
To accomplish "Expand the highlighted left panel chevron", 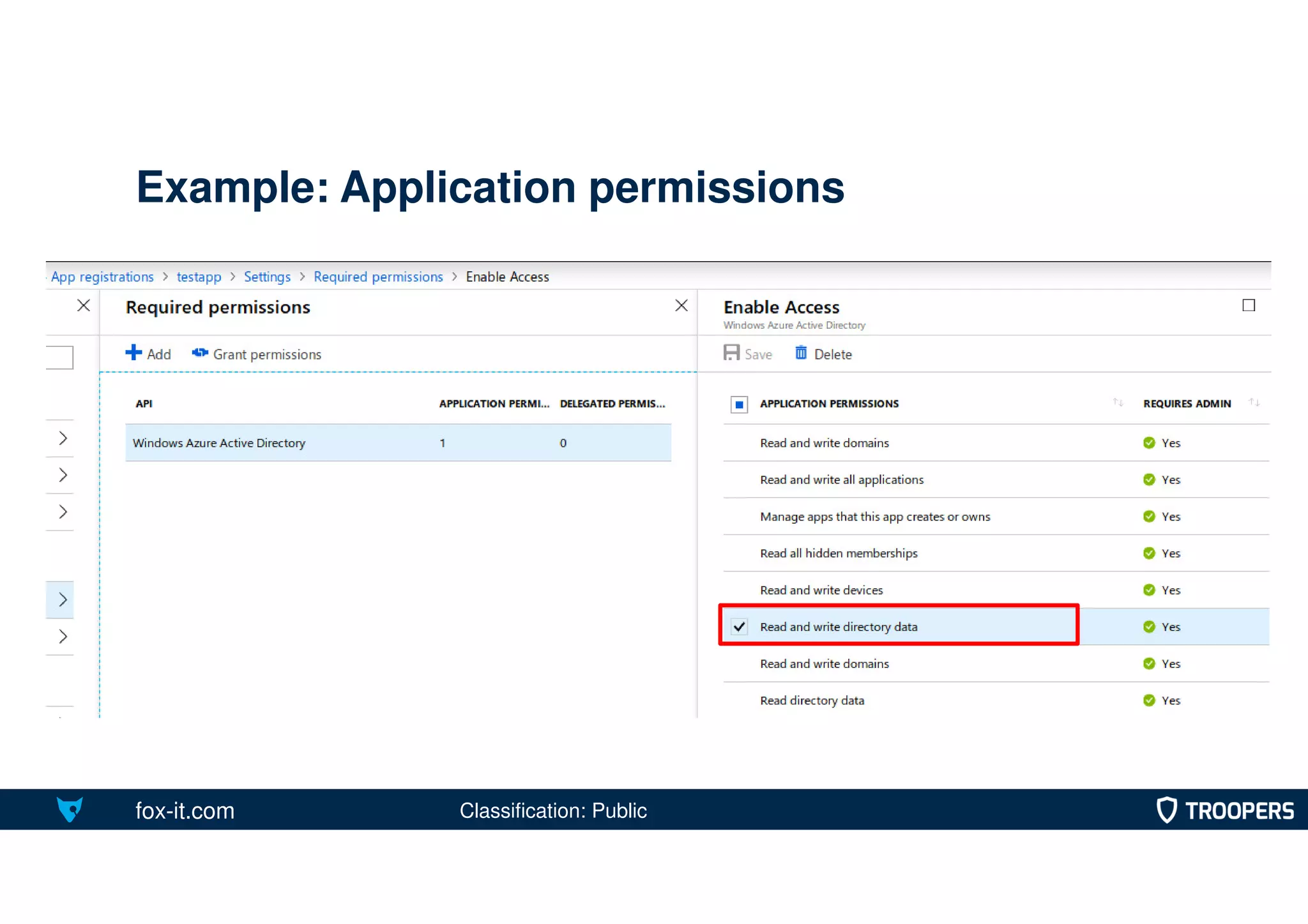I will (63, 600).
